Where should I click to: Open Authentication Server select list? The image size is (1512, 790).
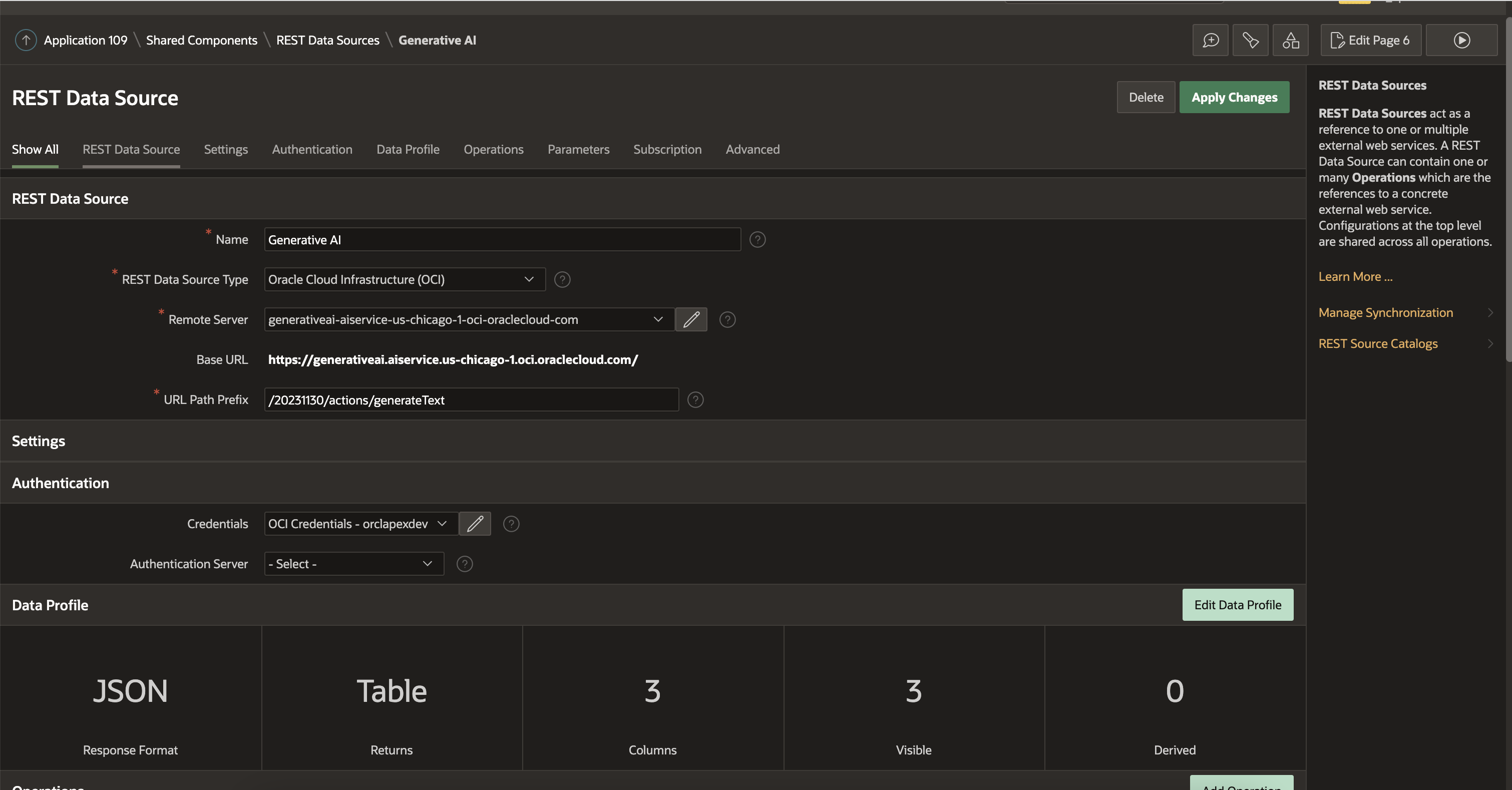pos(353,564)
